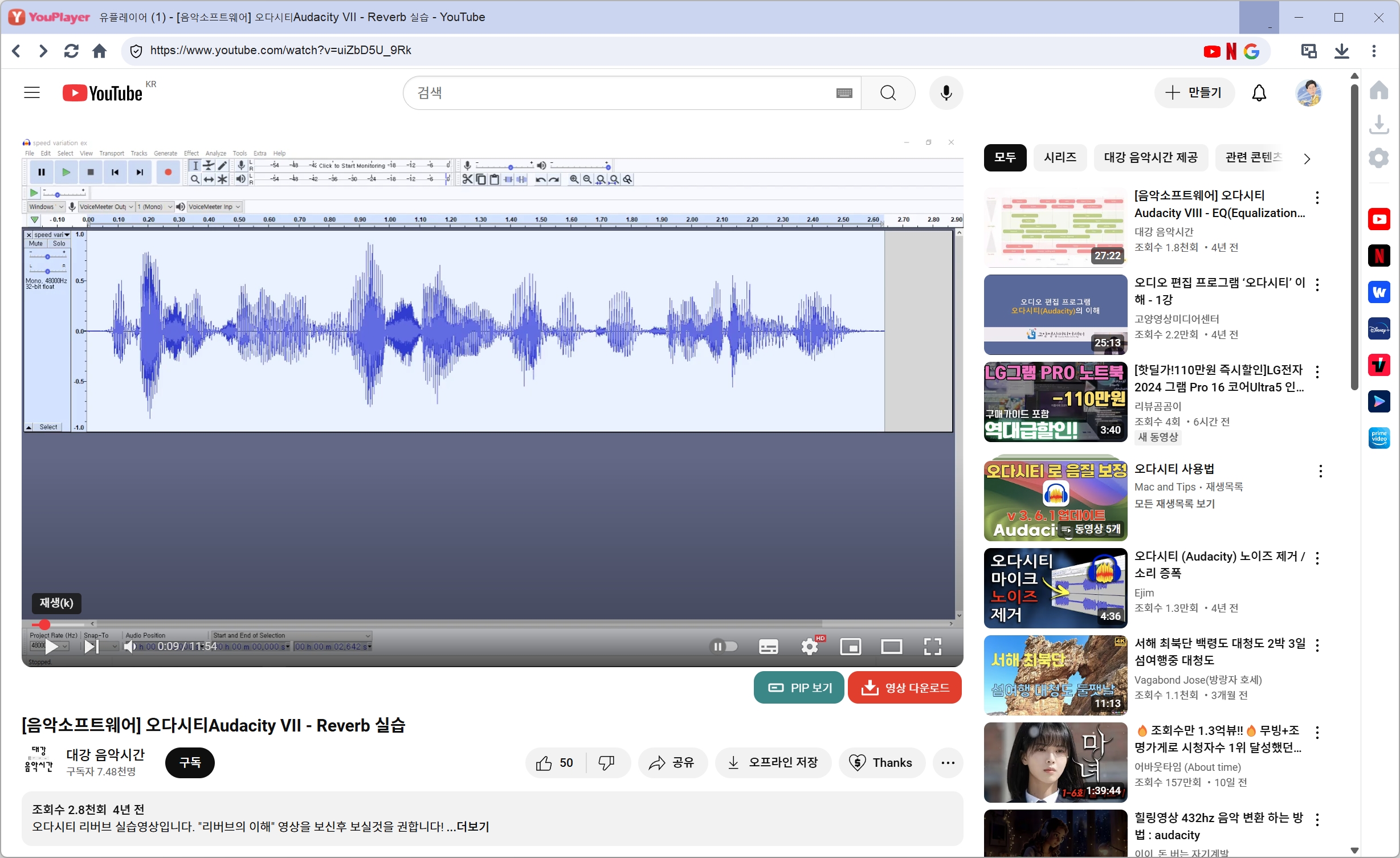Click the Netflix shortcut icon in the right sidebar
Viewport: 1400px width, 858px height.
coord(1379,256)
